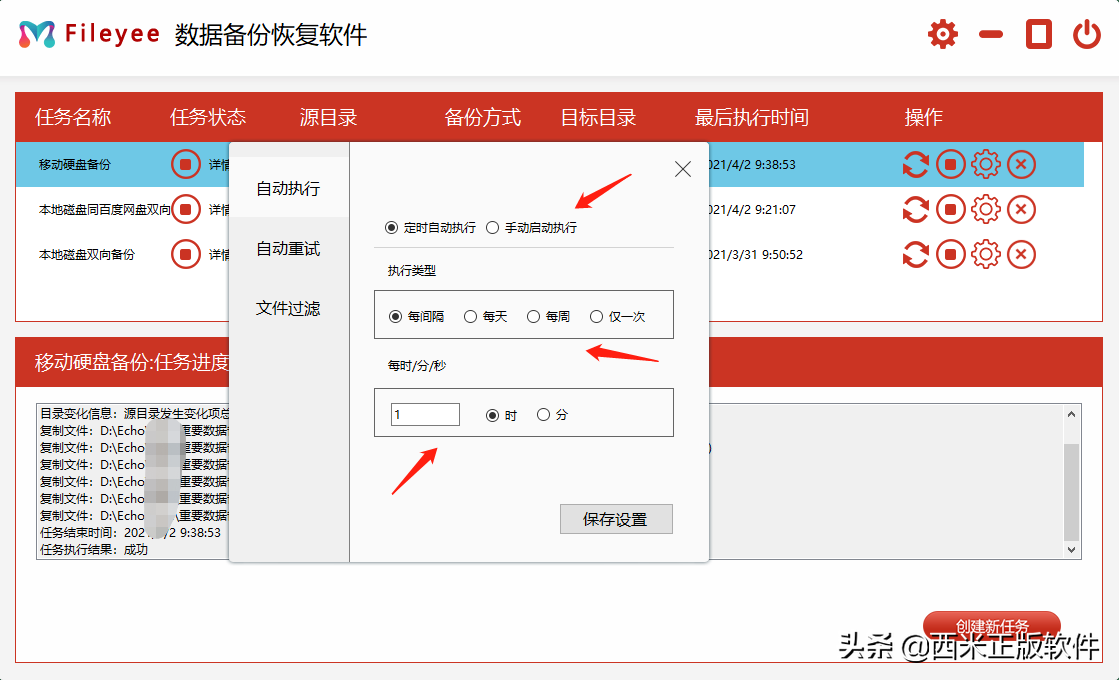Select 本地磁盘双向备份 task name
The image size is (1119, 680).
[86, 255]
